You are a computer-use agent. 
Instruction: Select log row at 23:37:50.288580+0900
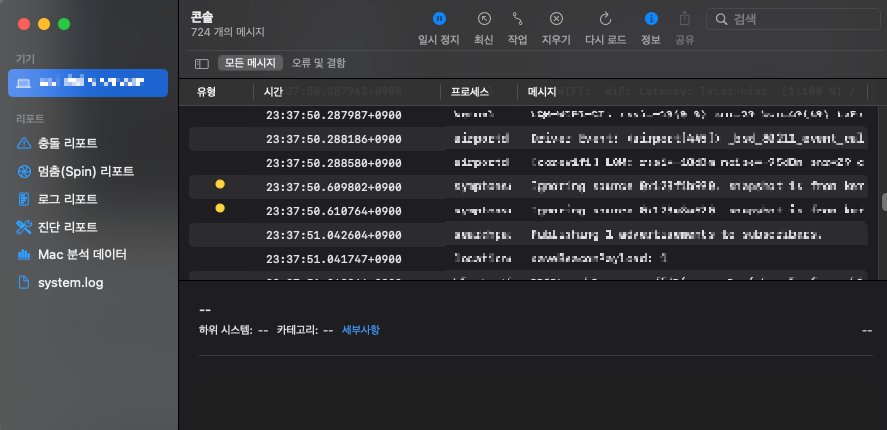(x=528, y=163)
